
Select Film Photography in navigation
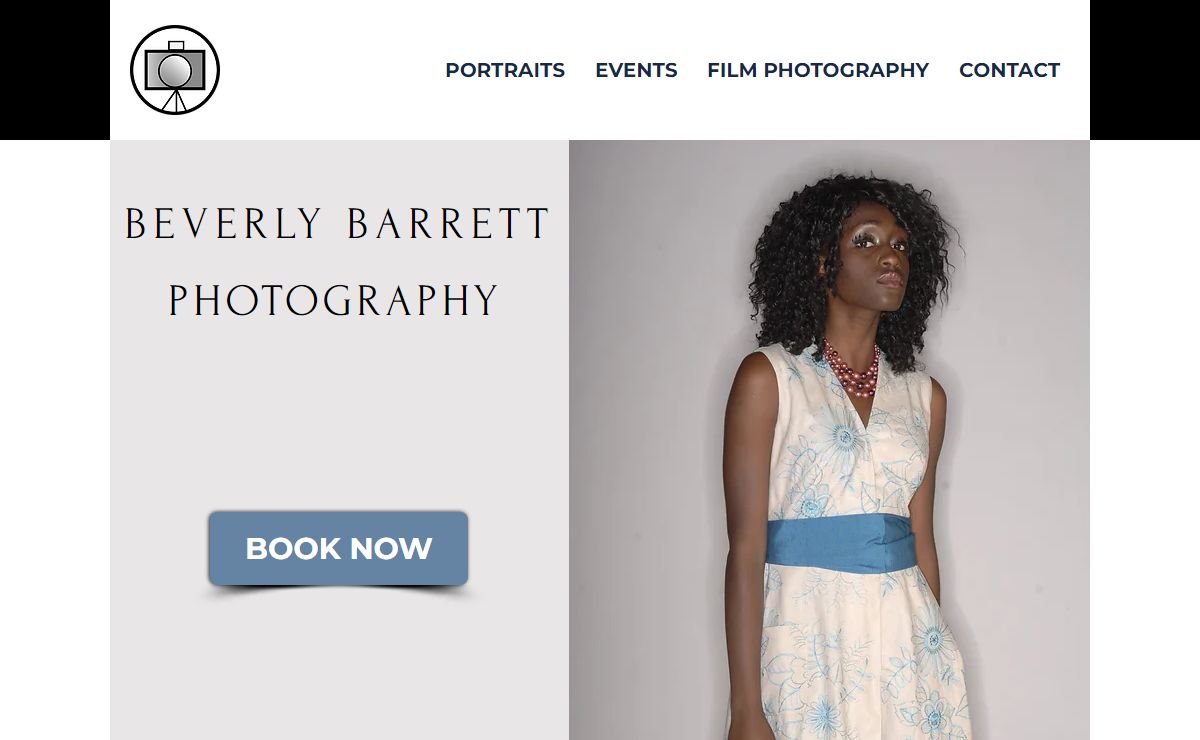(818, 70)
